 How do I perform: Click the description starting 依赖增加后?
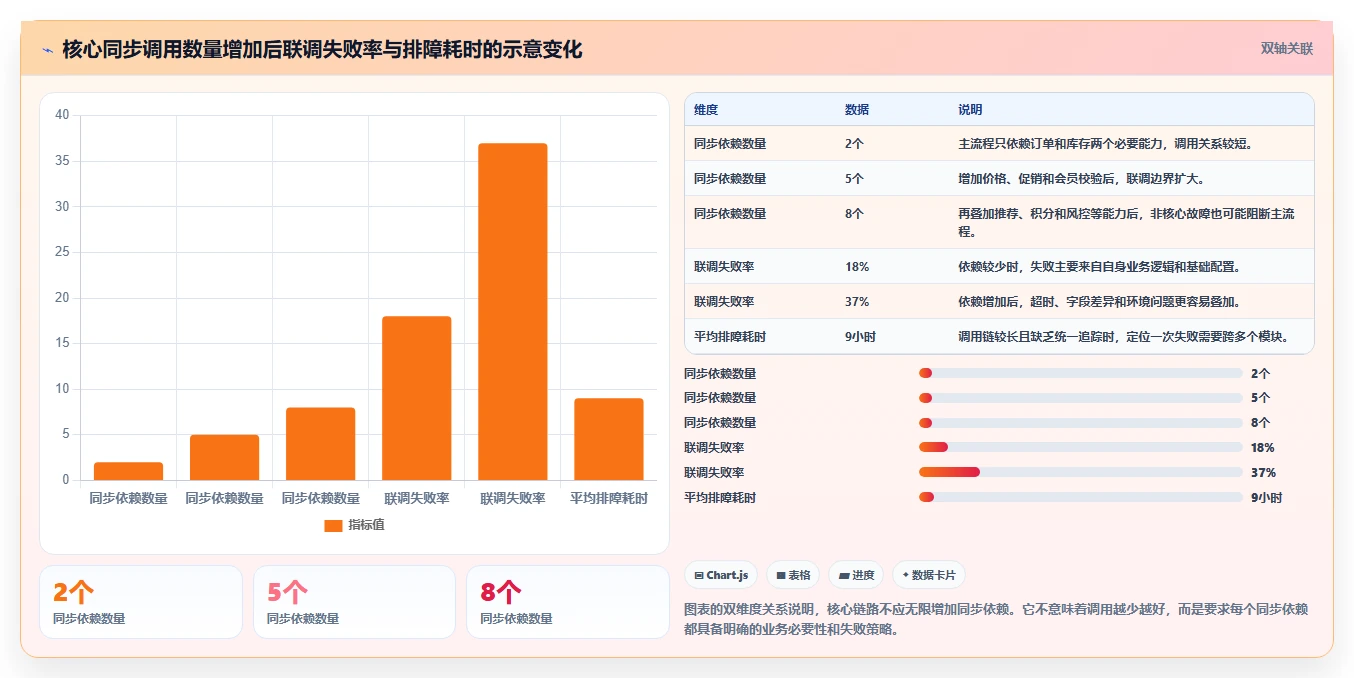click(1099, 302)
